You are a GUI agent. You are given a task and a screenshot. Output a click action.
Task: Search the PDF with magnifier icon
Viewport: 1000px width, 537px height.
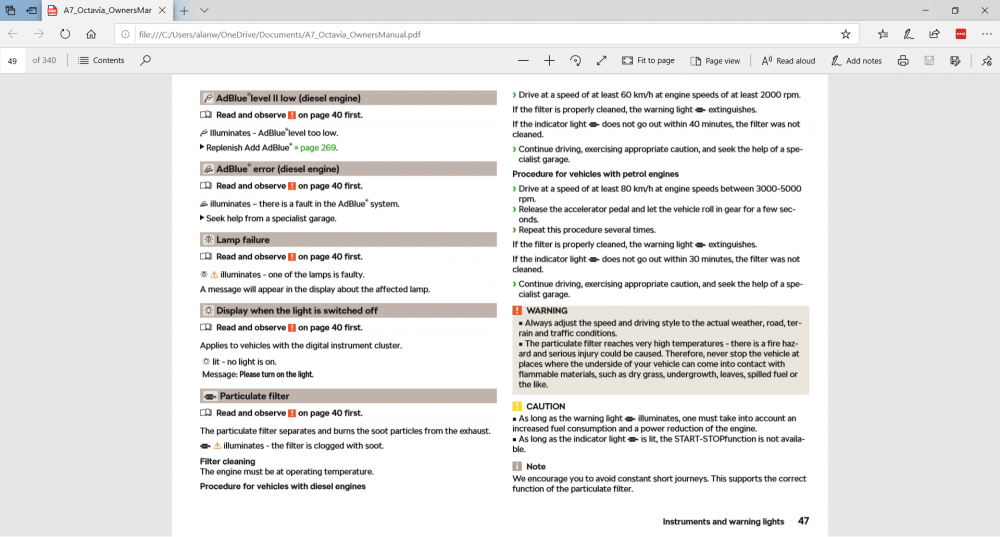click(x=145, y=60)
